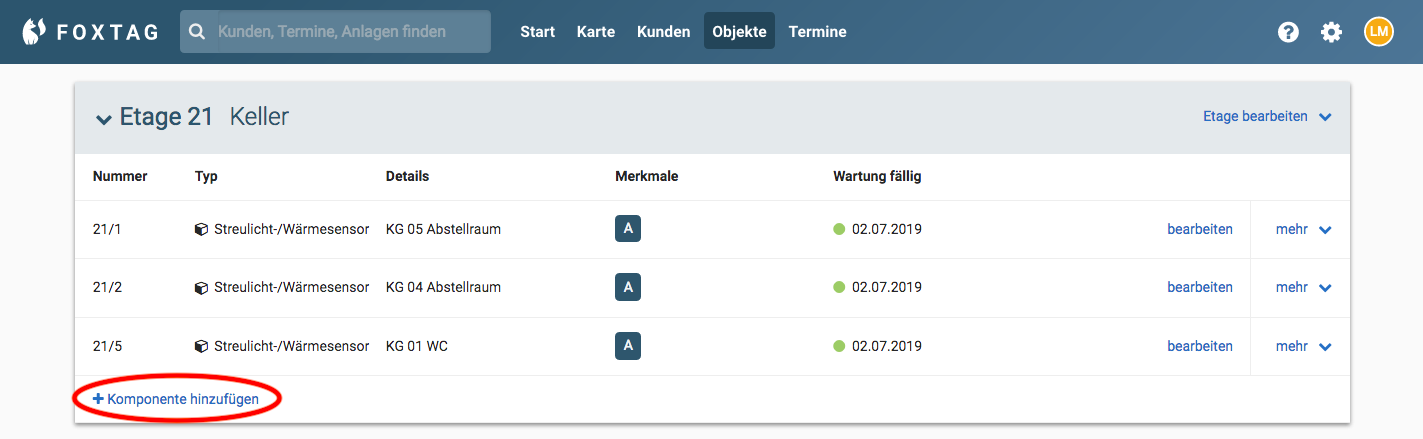Screen dimensions: 1423x439
Task: Click the A badge in row 21/2
Action: coord(628,288)
